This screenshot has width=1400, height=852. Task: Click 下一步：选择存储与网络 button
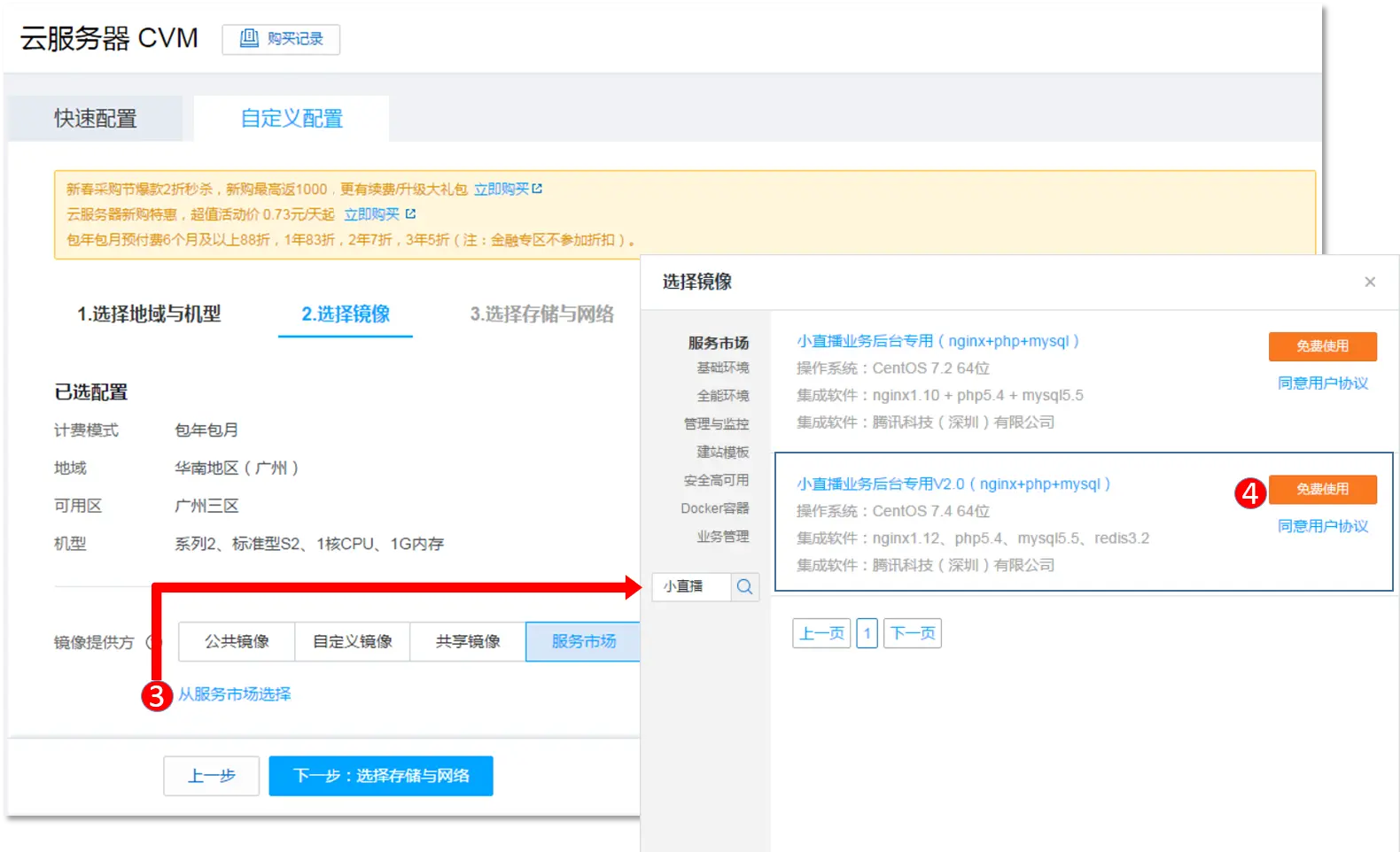coord(381,776)
